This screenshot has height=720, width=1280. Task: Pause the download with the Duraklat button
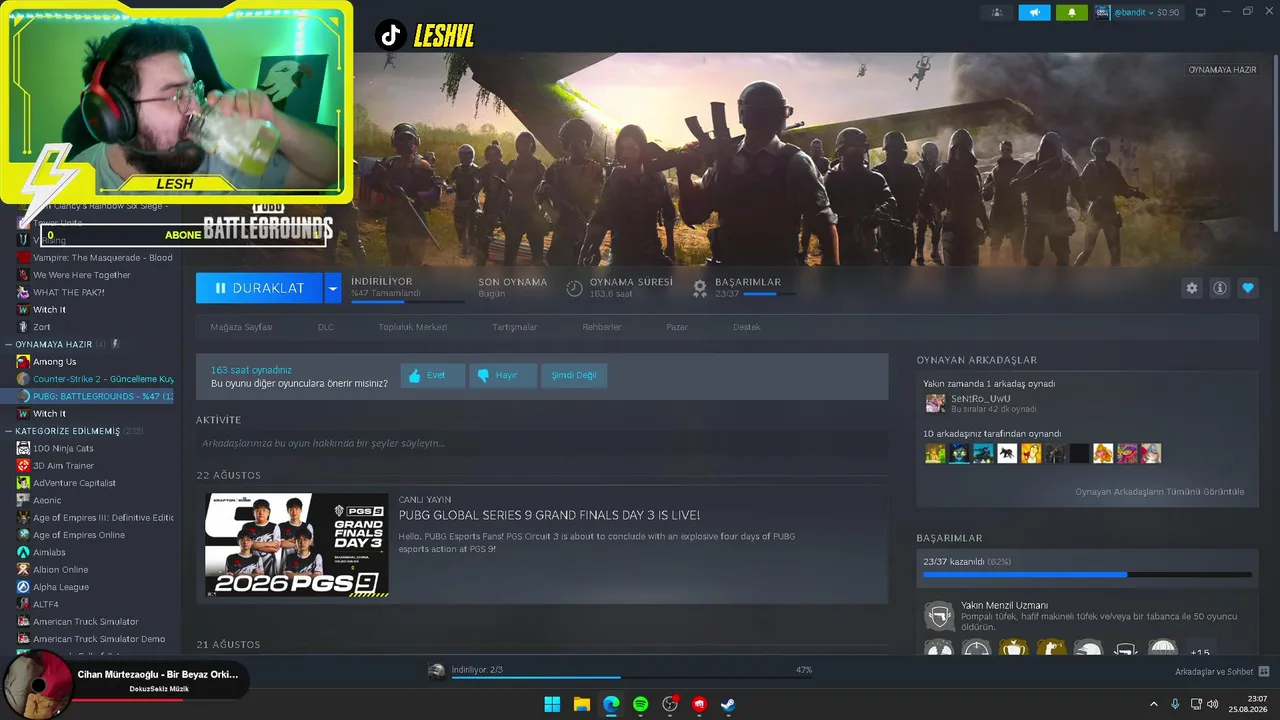(259, 288)
